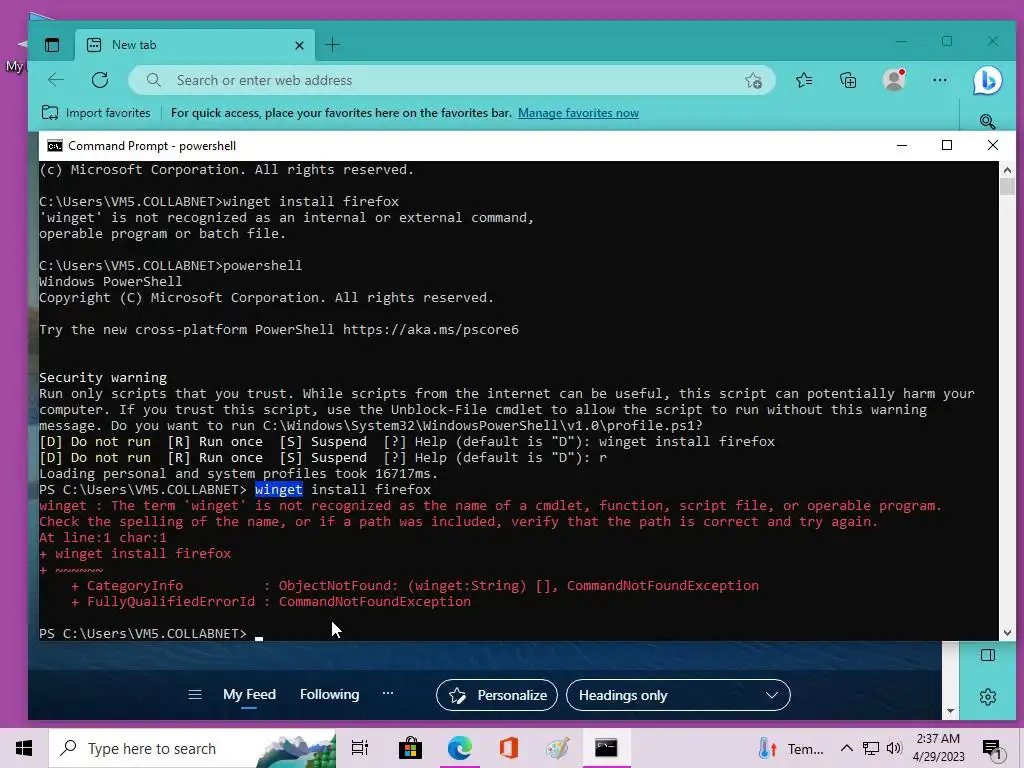Open network status tray icon
The width and height of the screenshot is (1024, 768).
coord(871,748)
